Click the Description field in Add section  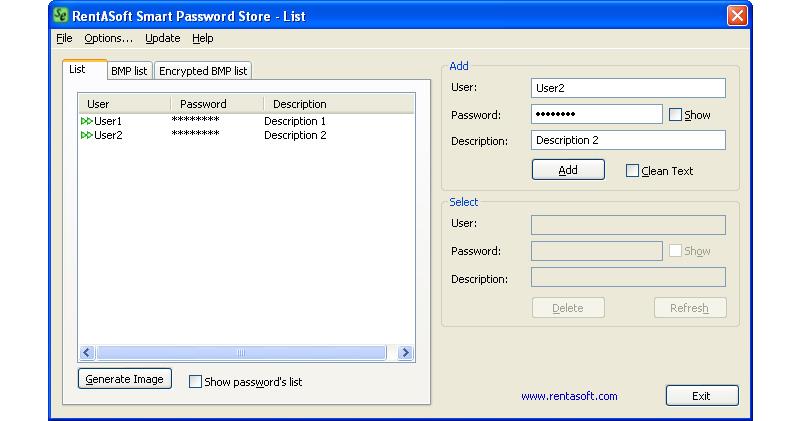[x=628, y=140]
